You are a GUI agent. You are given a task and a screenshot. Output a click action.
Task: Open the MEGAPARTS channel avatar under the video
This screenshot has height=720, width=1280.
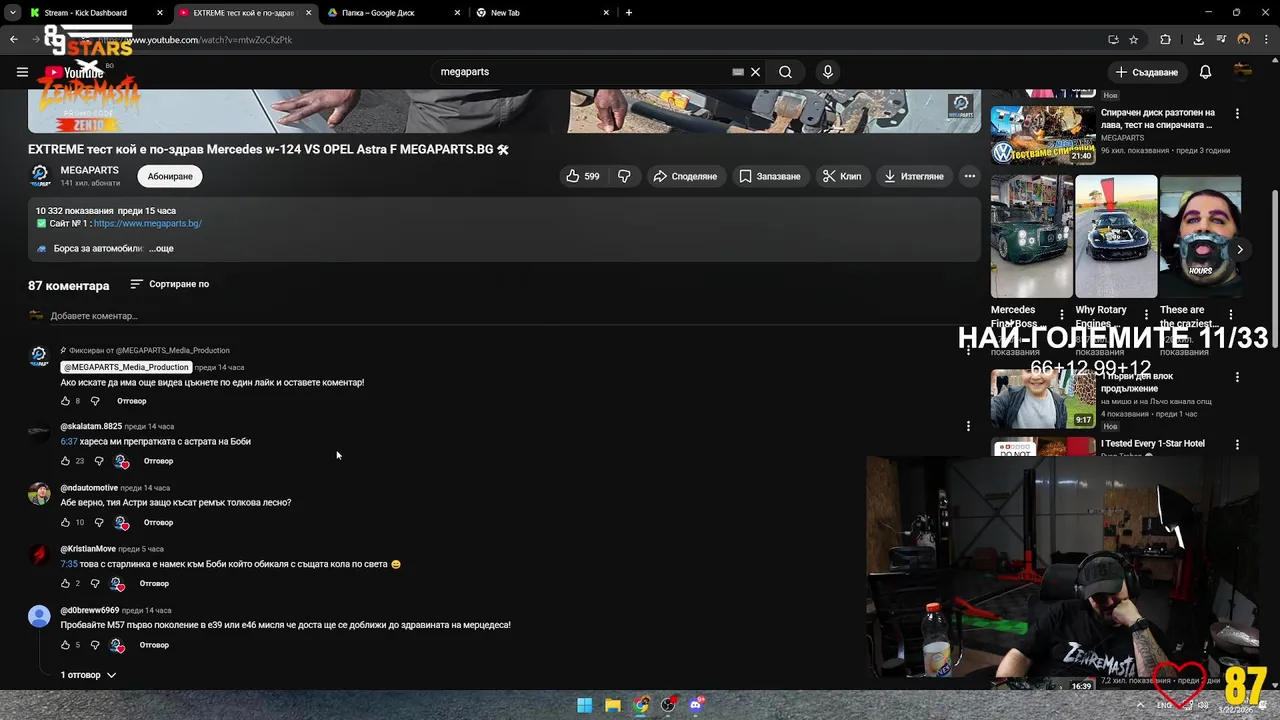(40, 176)
